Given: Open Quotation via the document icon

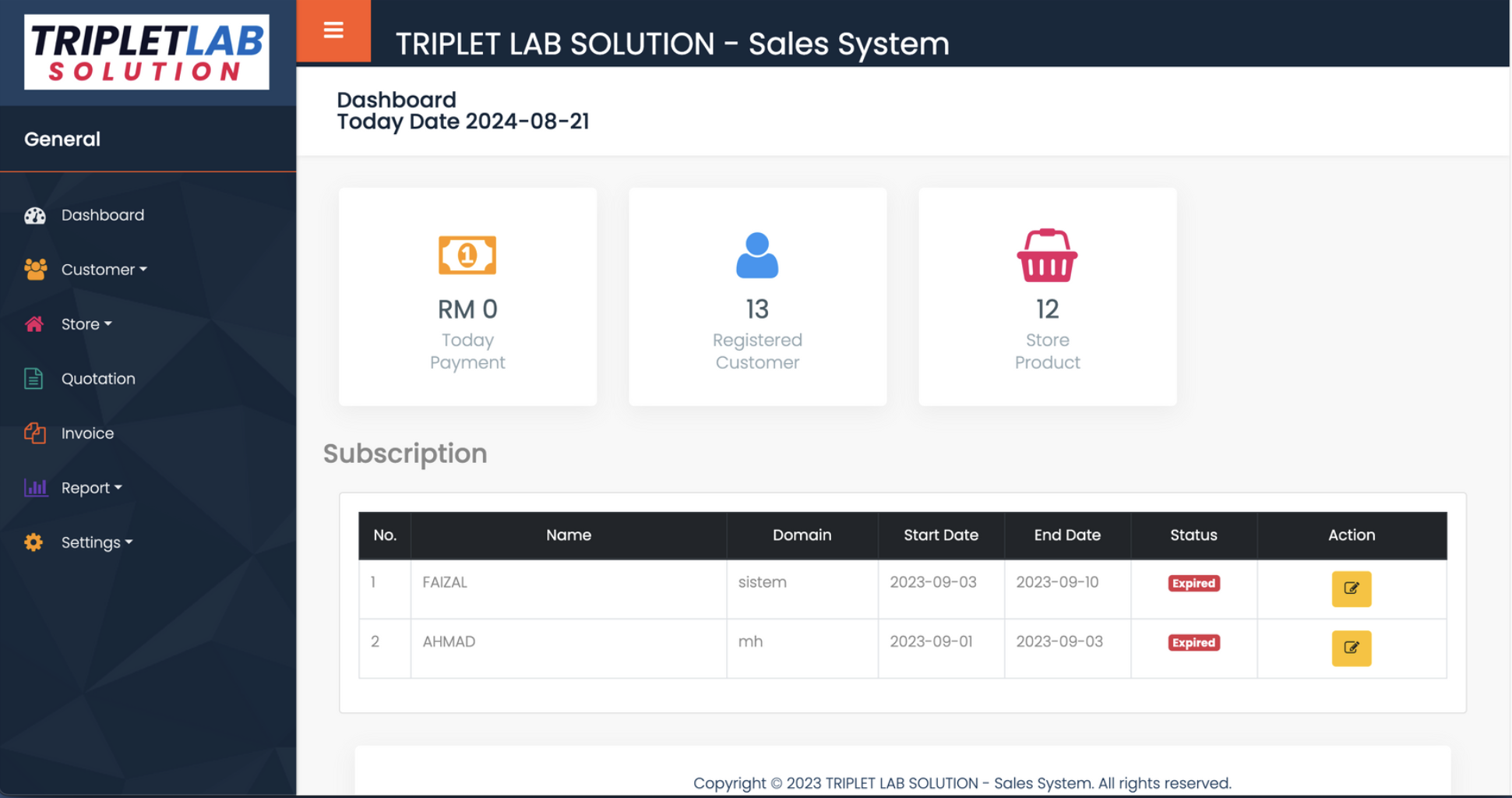Looking at the screenshot, I should point(34,378).
